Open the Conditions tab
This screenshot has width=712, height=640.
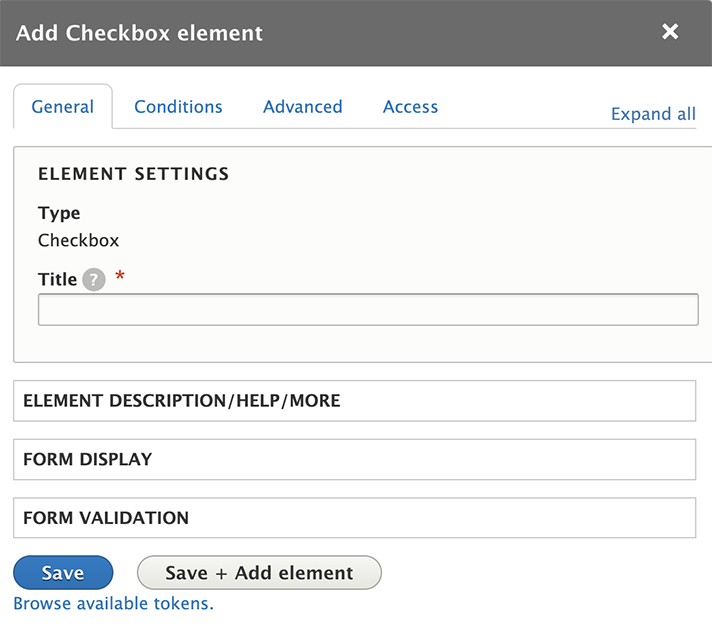(178, 107)
